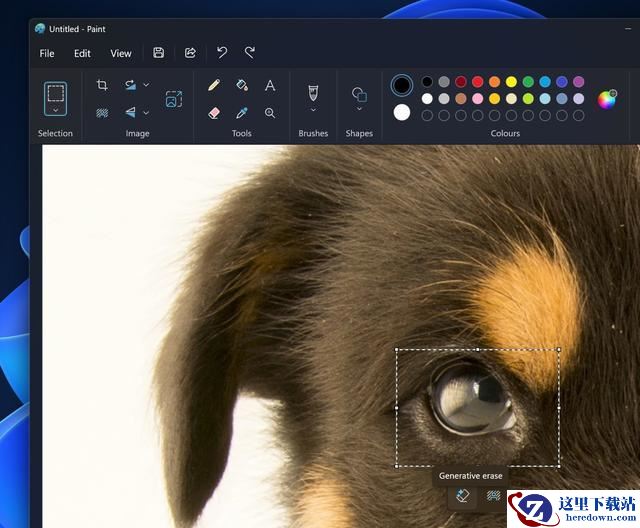
Task: Click Remove background icon in Image group
Action: (x=102, y=113)
